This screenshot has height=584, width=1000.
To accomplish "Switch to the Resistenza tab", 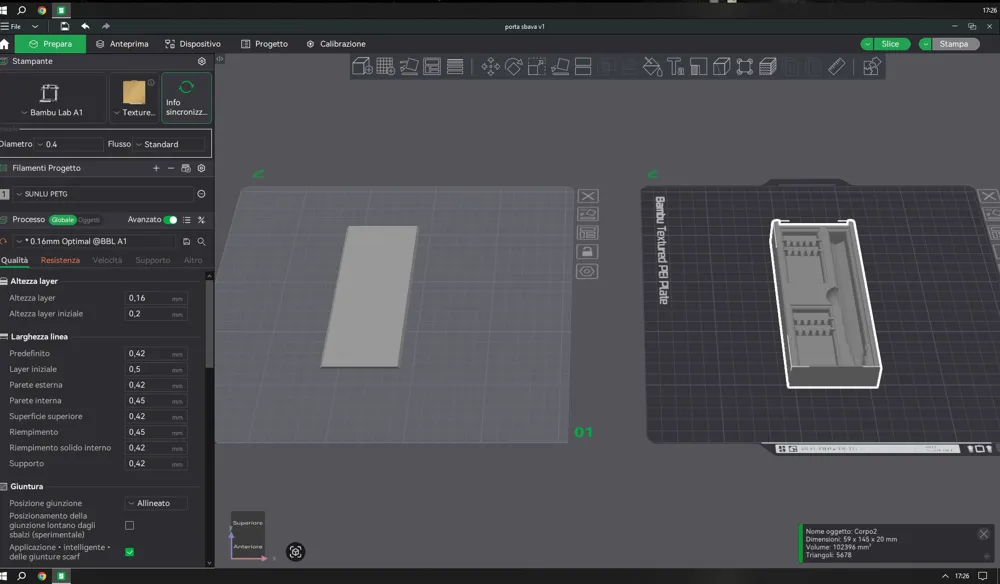I will pos(60,260).
